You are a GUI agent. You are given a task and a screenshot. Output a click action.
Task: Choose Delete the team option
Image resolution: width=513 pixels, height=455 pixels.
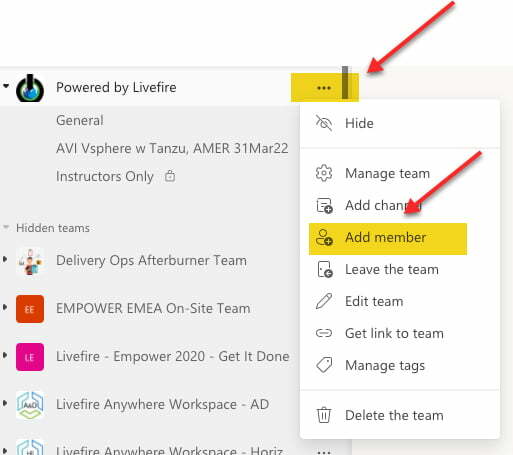pyautogui.click(x=400, y=415)
